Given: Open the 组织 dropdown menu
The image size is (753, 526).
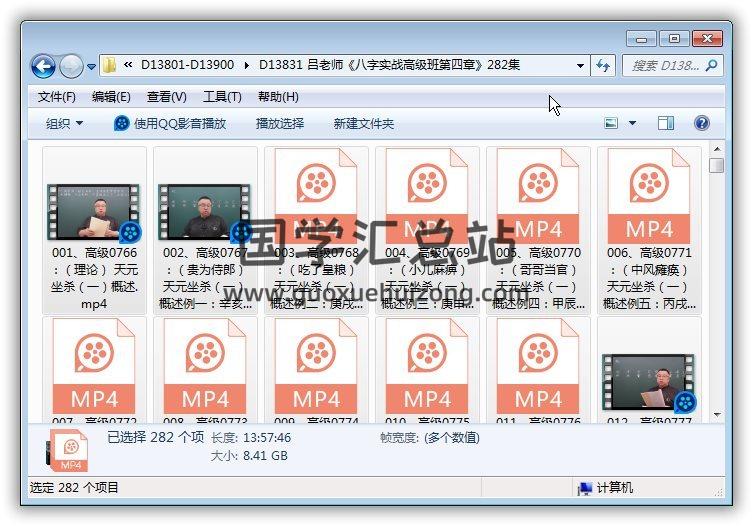Looking at the screenshot, I should click(65, 123).
